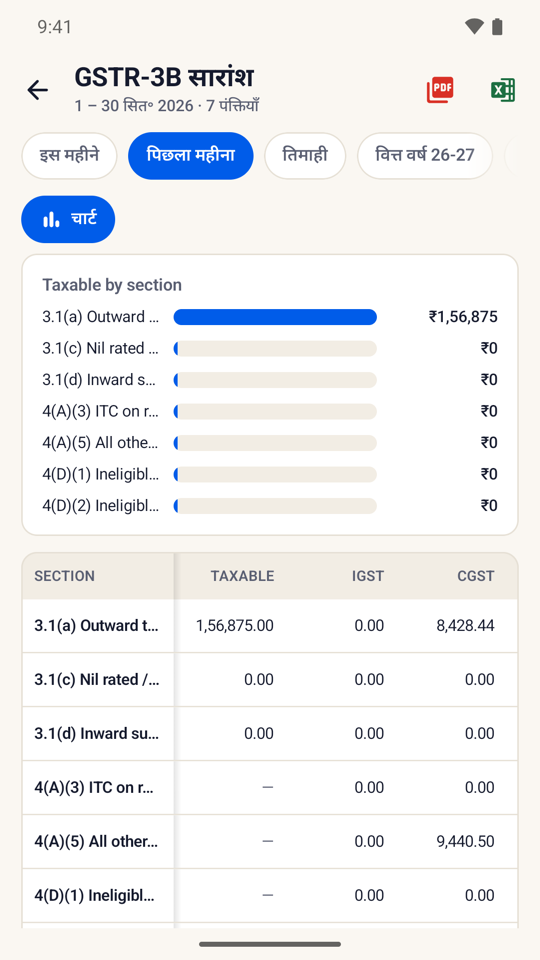Click the 3.1(a) Outward chart bar
Screen dimensions: 540x960
(275, 317)
